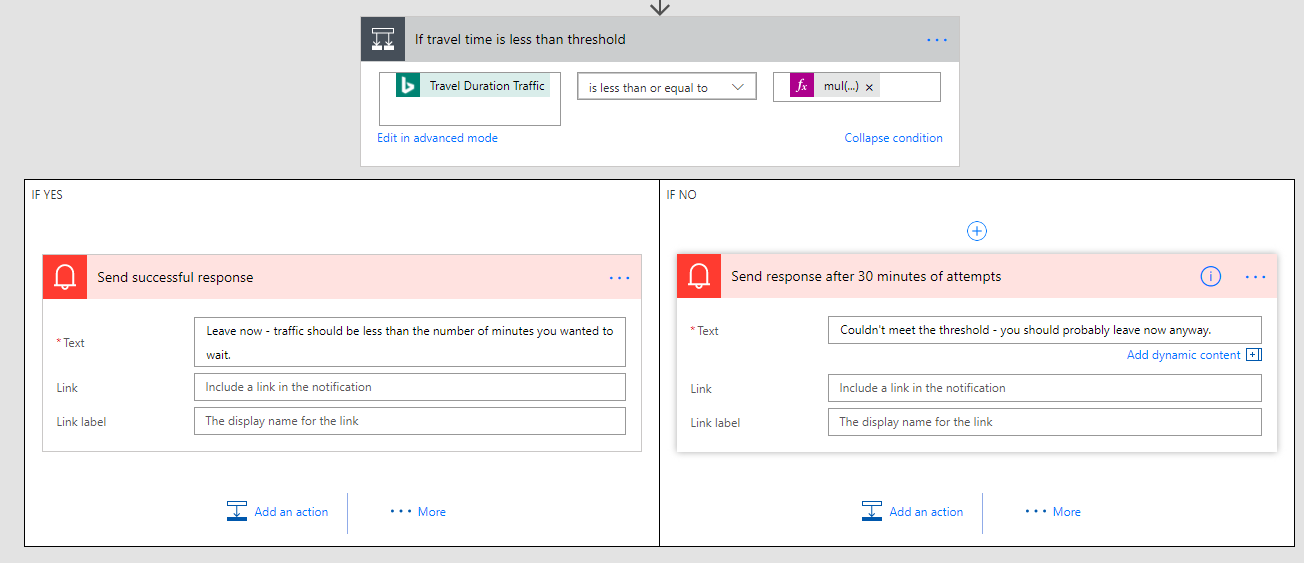Remove the mul(...) expression with its x
The image size is (1304, 563).
coord(869,88)
